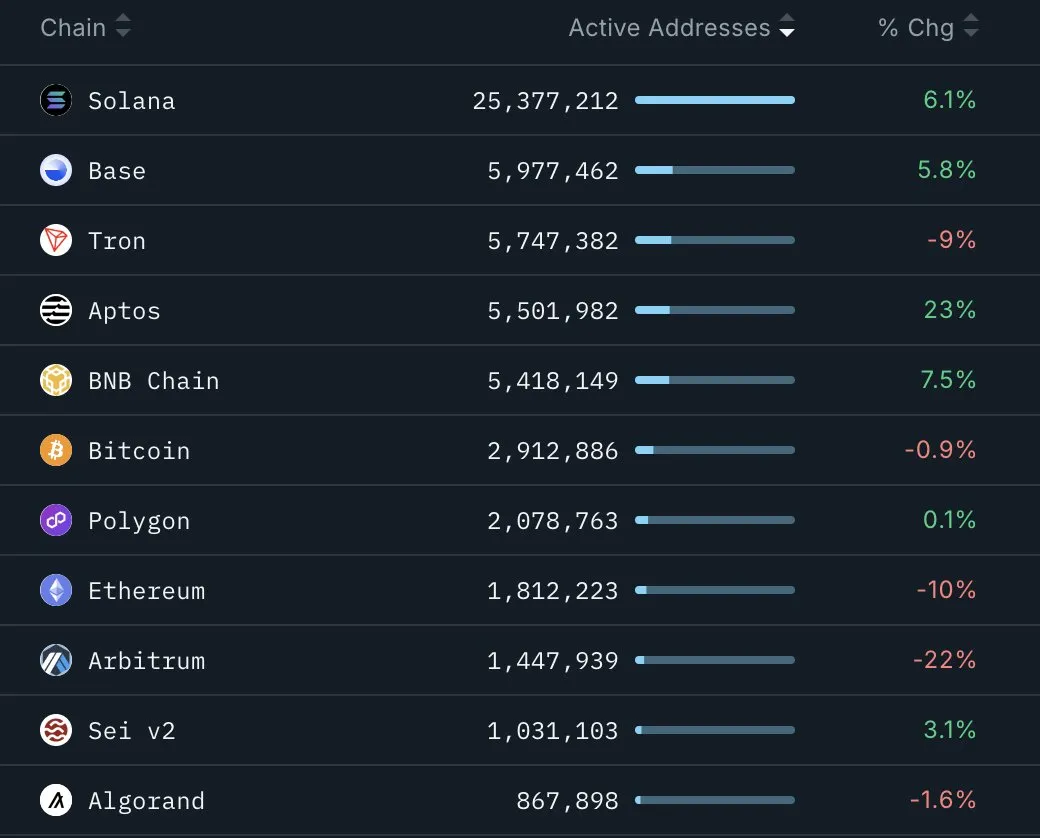
Task: Open the Tron row name
Action: pos(117,241)
